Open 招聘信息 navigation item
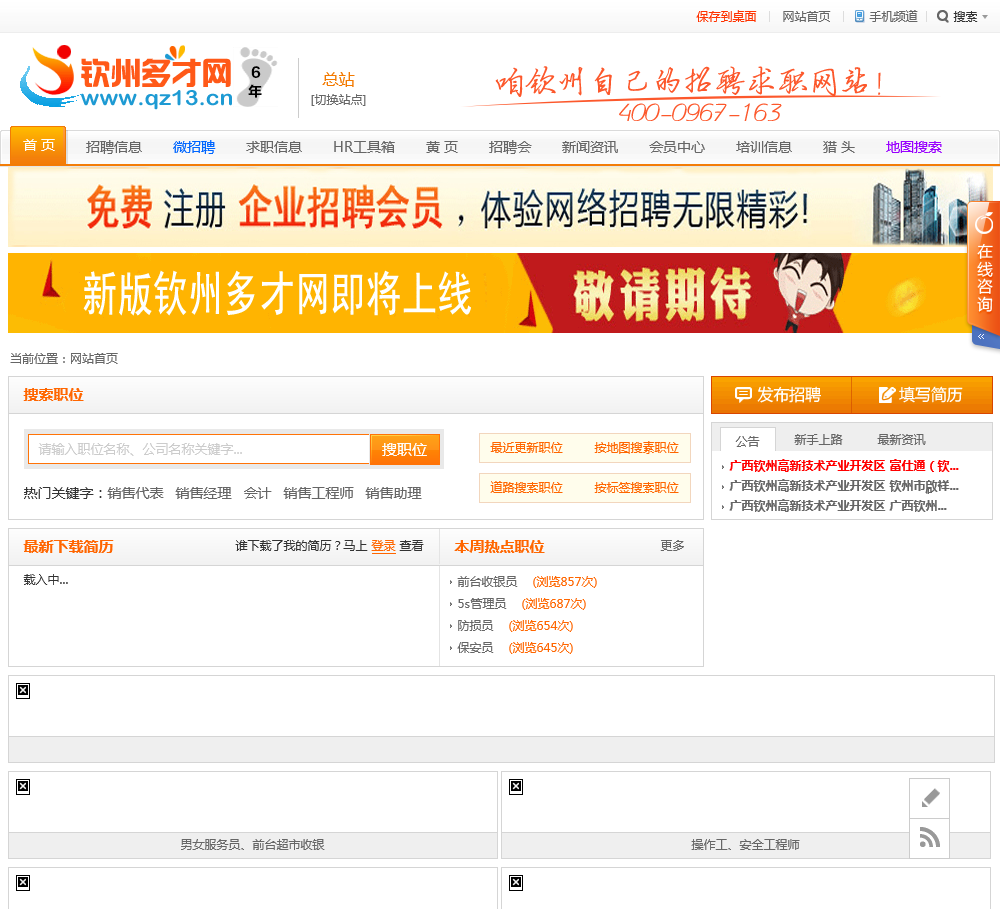 [114, 147]
